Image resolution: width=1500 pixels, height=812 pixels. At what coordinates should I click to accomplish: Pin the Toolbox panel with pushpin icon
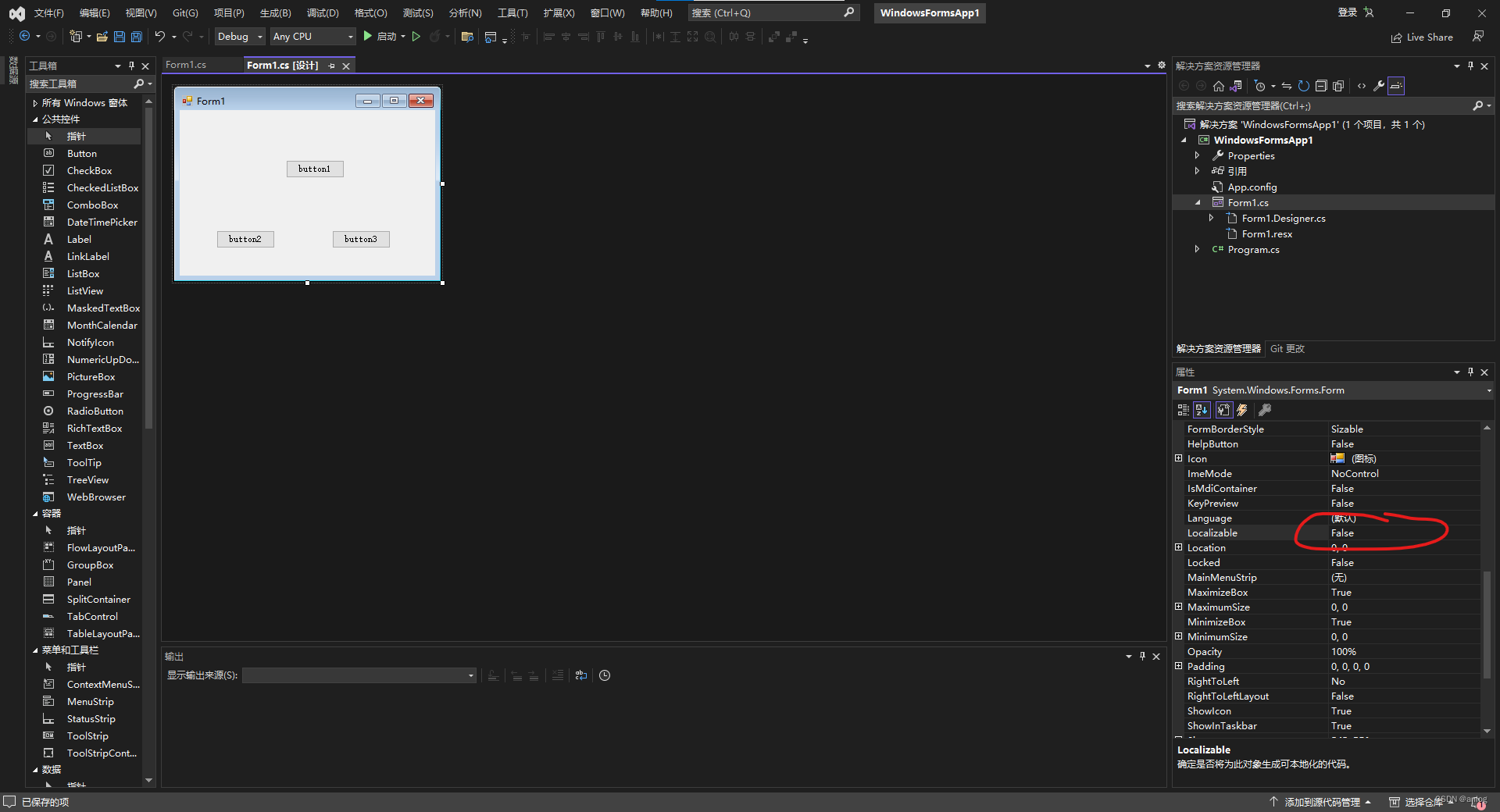[x=131, y=66]
